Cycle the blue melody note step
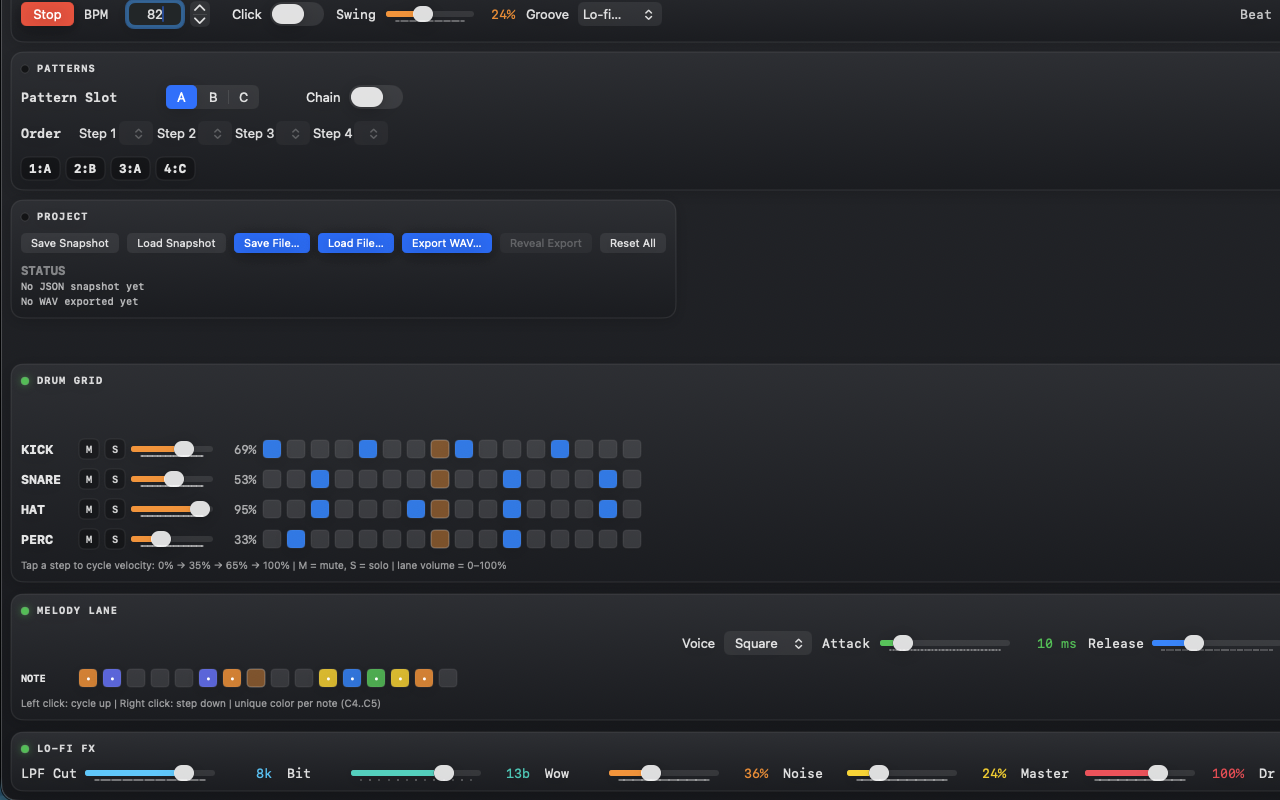 click(352, 678)
